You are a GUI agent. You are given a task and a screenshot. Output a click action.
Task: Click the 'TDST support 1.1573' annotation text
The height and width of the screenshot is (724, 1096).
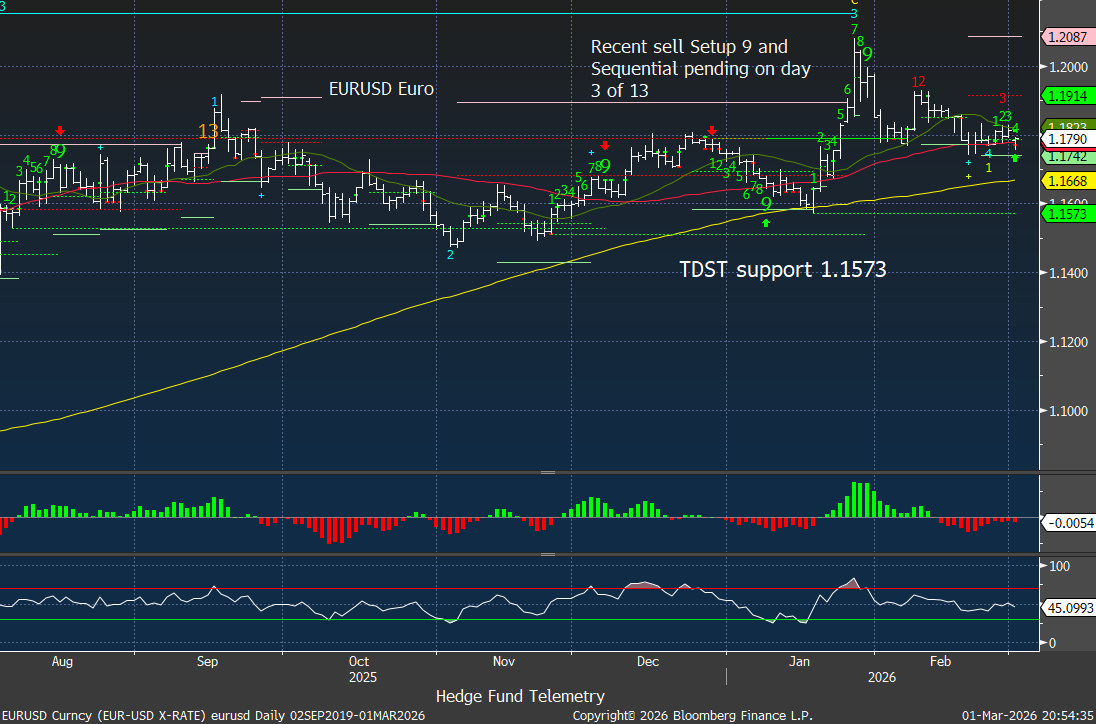(x=783, y=270)
